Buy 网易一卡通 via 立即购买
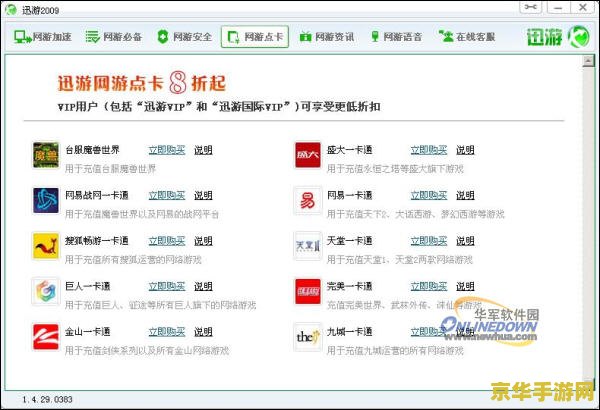 tap(429, 195)
